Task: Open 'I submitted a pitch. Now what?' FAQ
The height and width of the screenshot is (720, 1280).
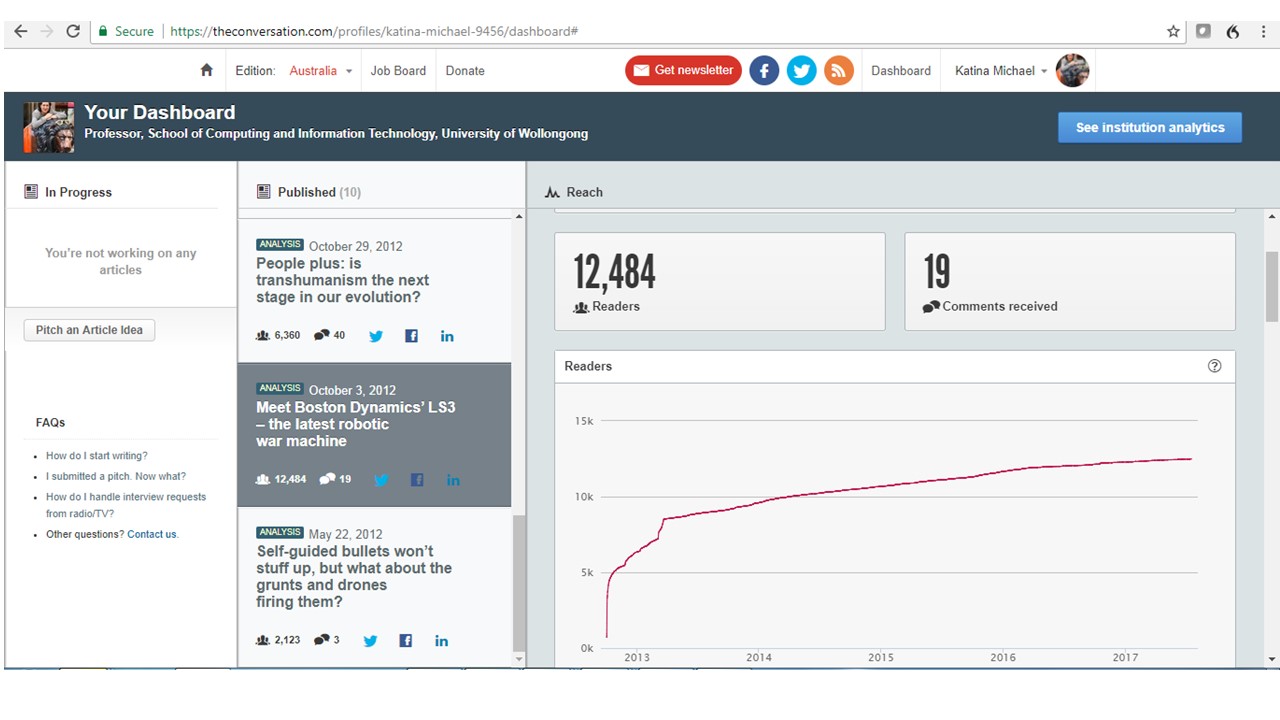Action: 116,477
